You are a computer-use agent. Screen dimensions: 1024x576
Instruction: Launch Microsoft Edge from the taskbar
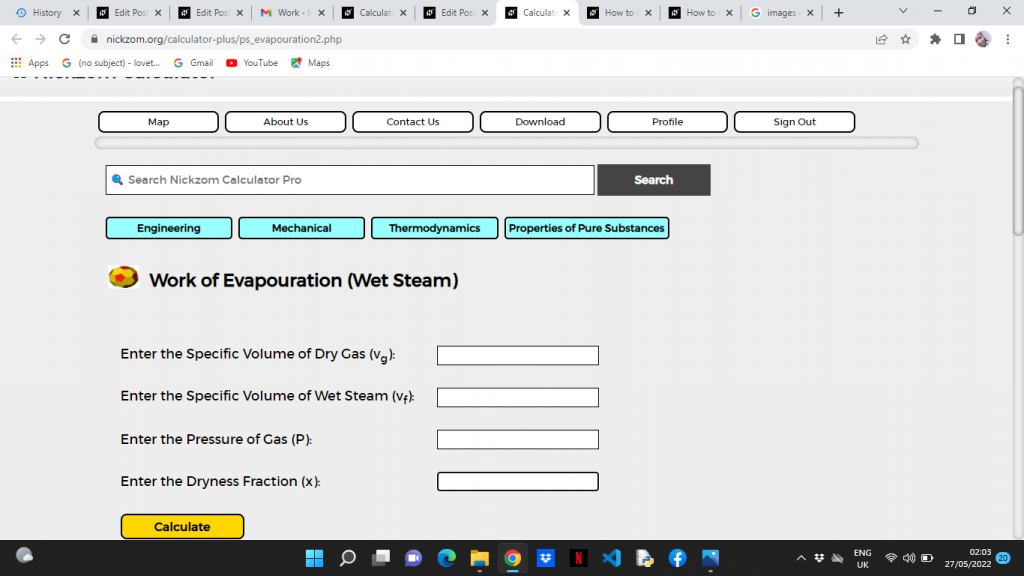[x=447, y=558]
